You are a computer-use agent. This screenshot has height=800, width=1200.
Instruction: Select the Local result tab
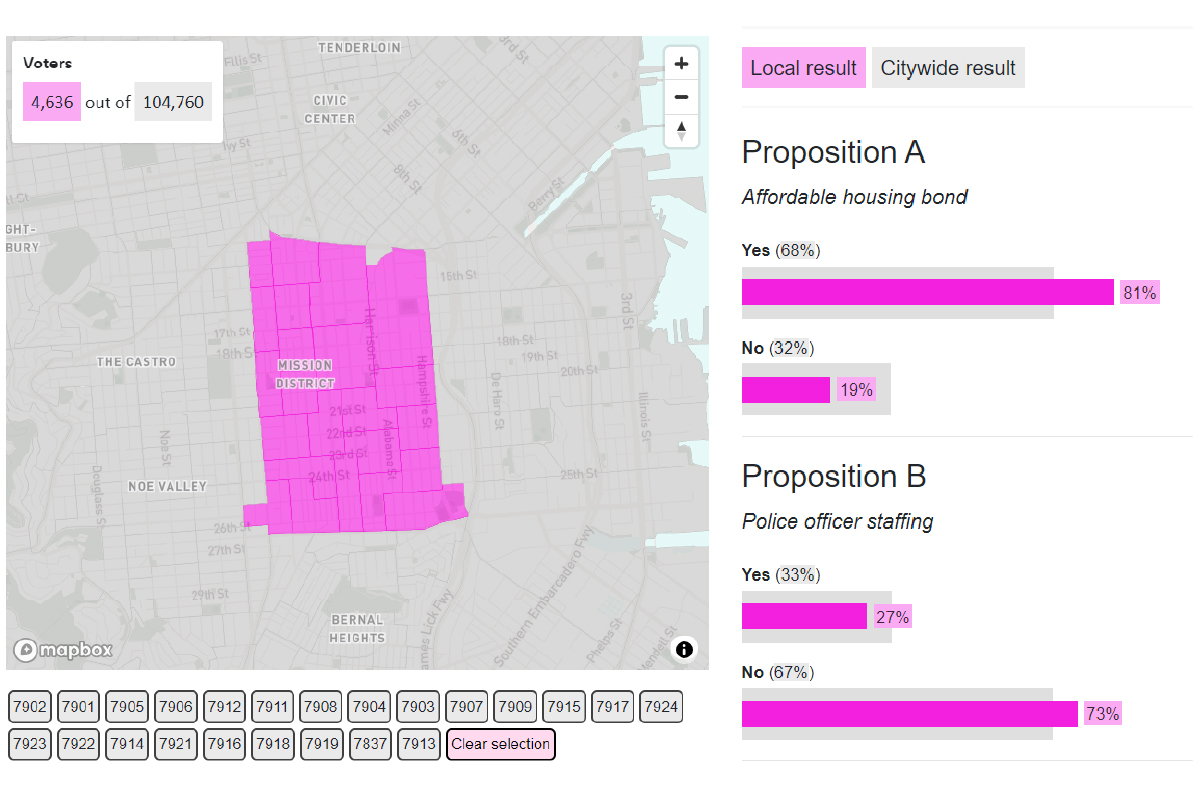click(804, 67)
